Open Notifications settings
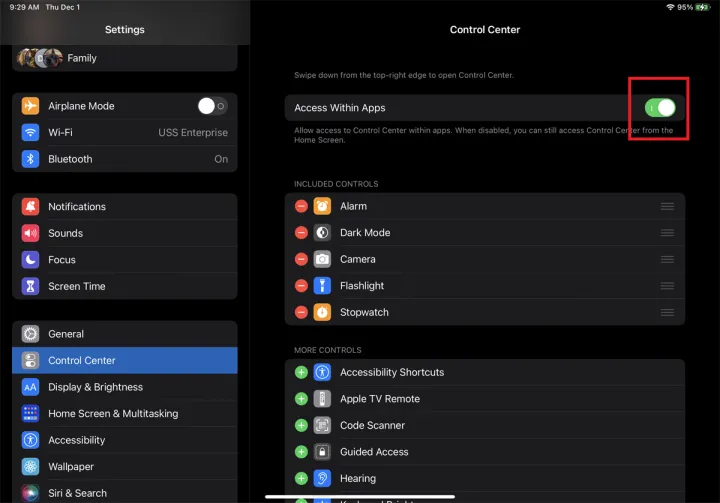The width and height of the screenshot is (720, 503). tap(125, 207)
